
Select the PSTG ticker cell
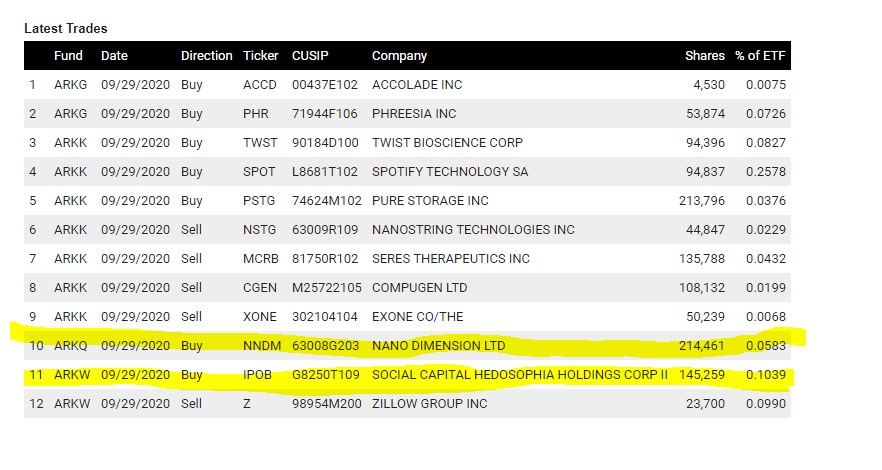tap(259, 201)
